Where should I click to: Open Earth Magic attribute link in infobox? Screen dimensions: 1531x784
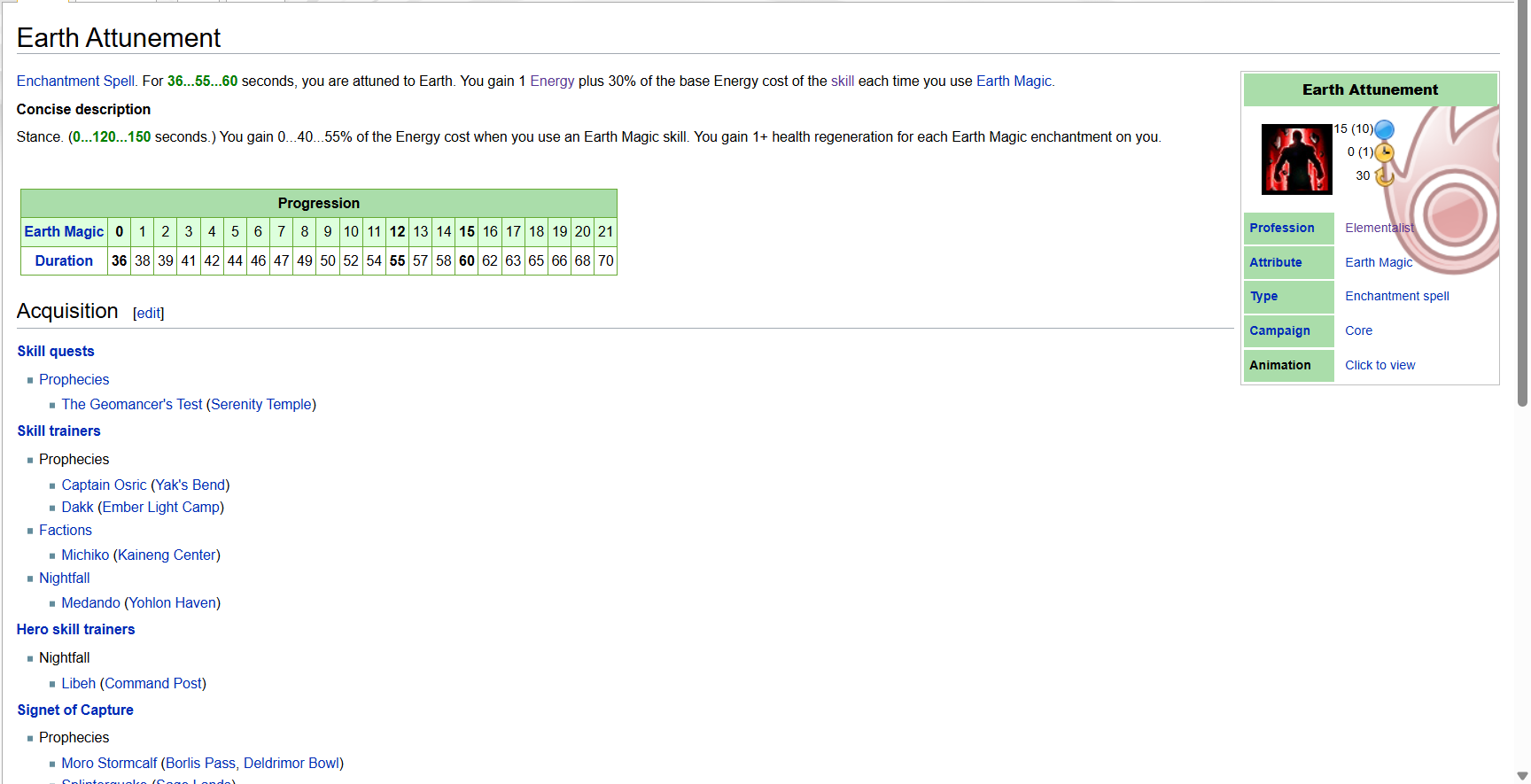[1379, 262]
